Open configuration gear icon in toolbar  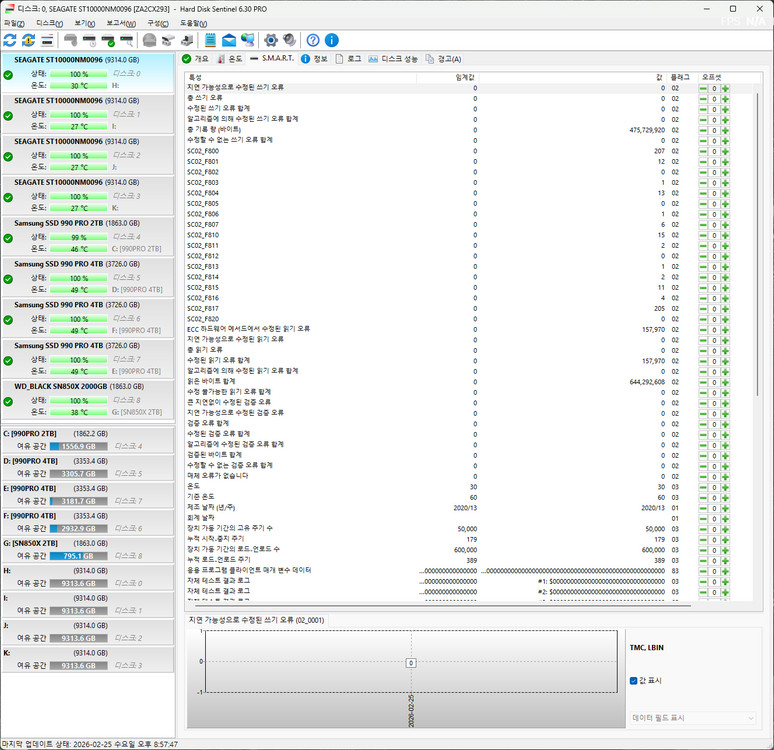tap(270, 40)
